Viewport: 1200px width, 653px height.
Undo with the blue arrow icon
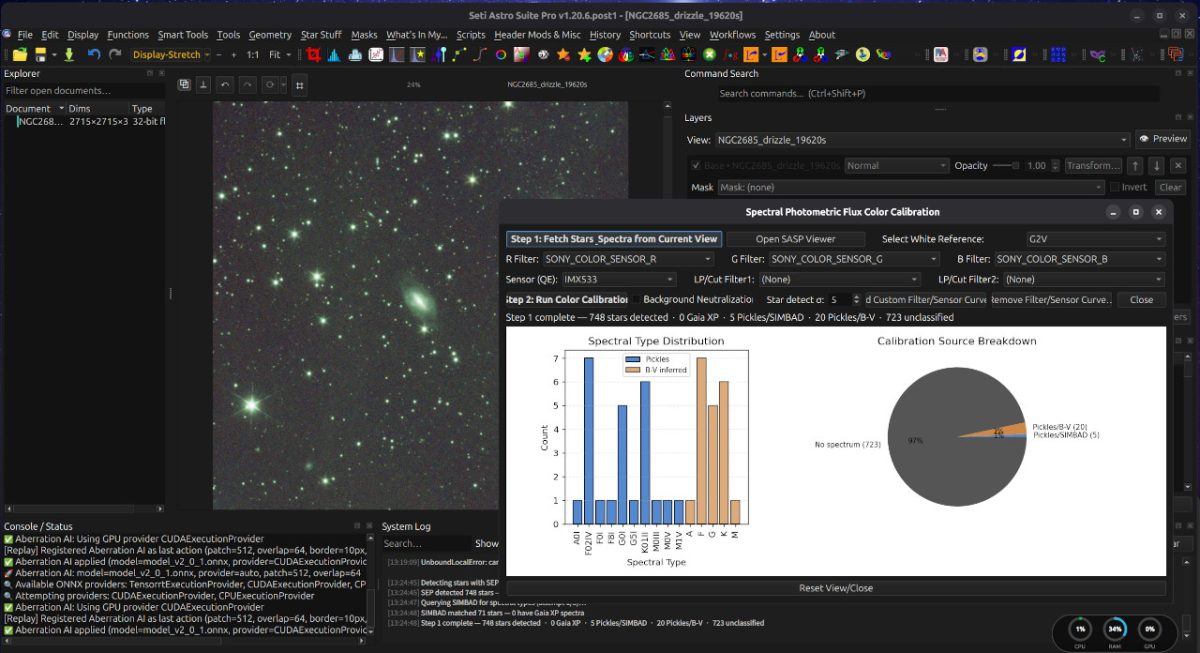coord(94,55)
